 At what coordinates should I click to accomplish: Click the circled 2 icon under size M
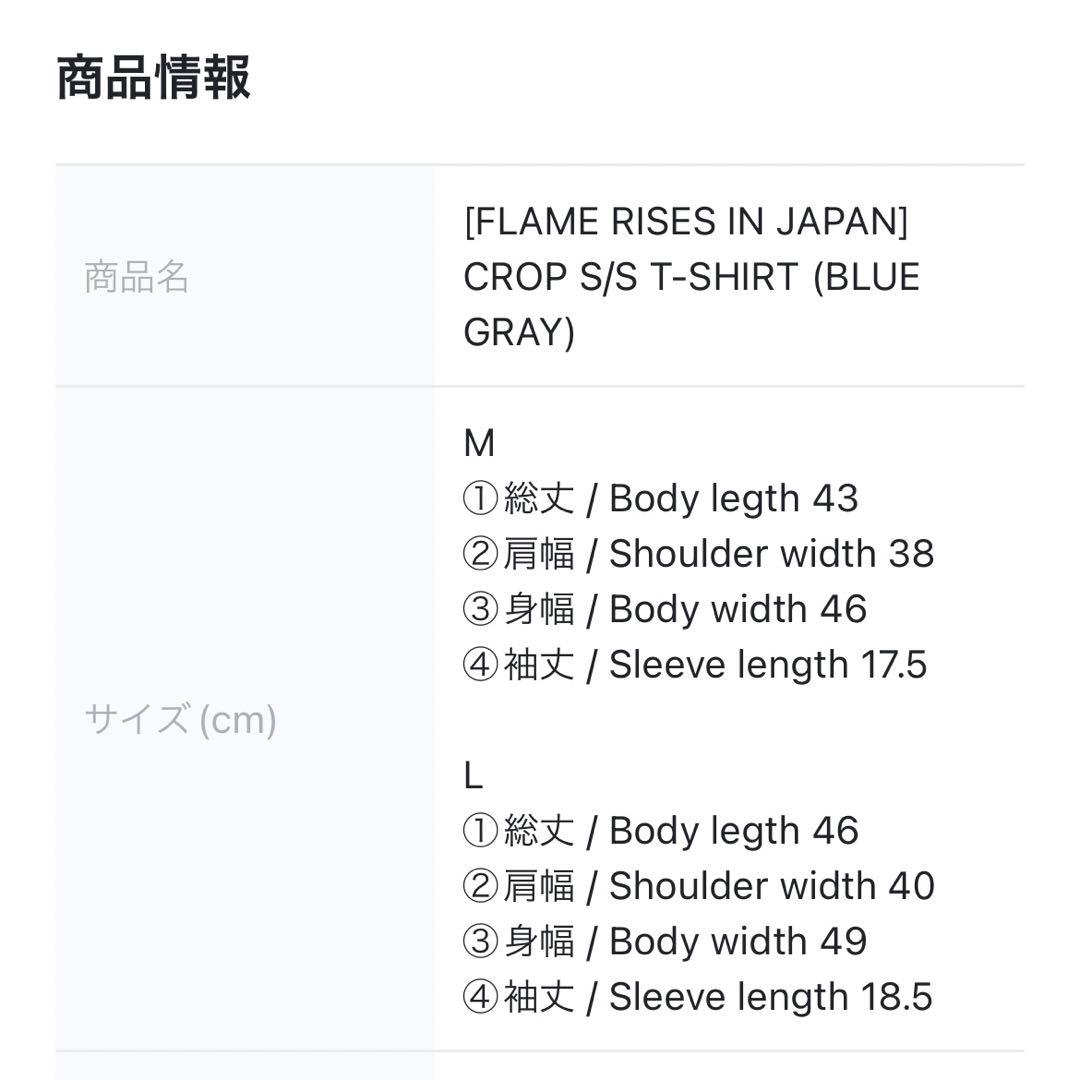pos(480,554)
